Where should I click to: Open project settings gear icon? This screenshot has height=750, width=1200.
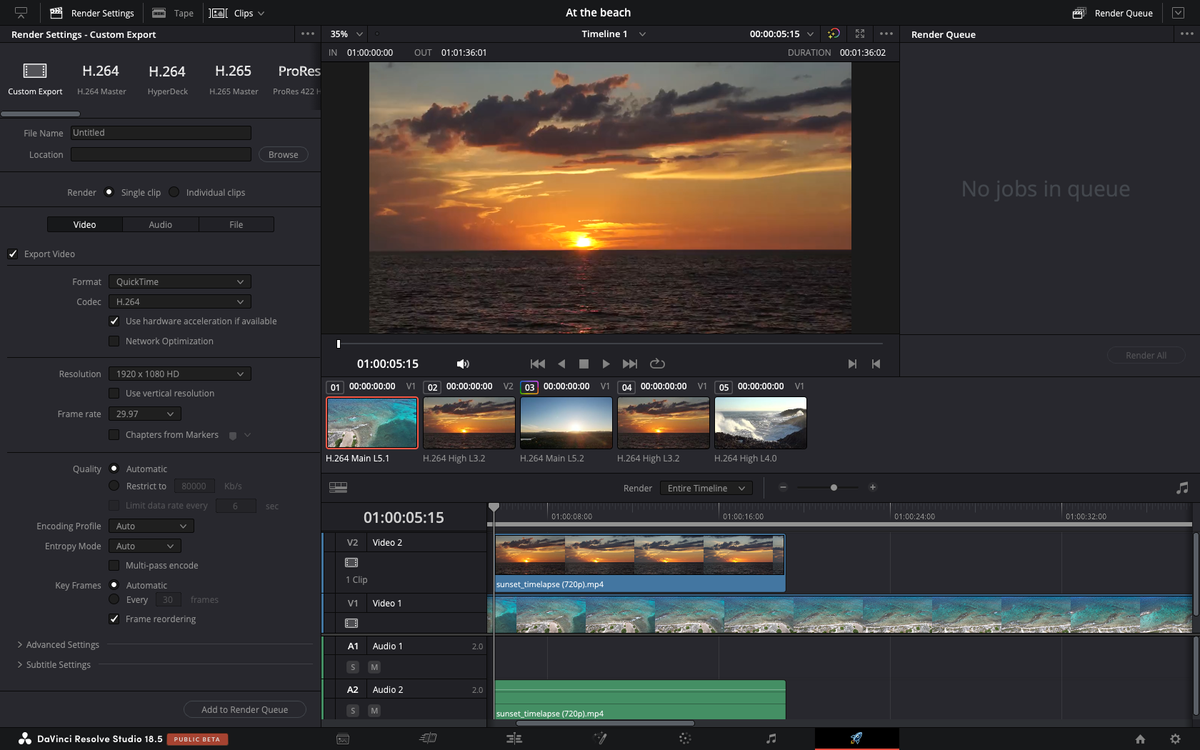(1175, 739)
